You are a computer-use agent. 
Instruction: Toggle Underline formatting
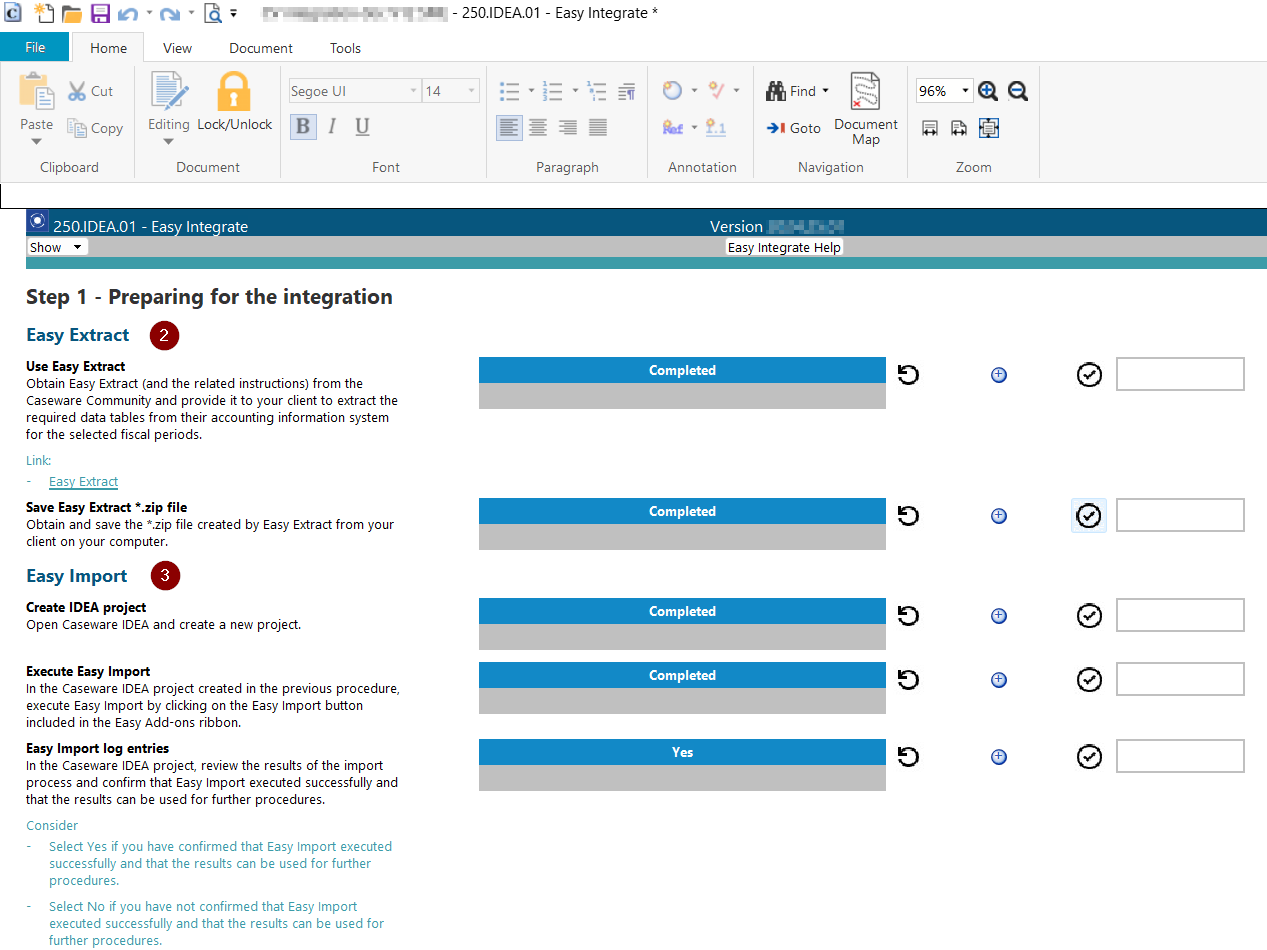point(362,126)
